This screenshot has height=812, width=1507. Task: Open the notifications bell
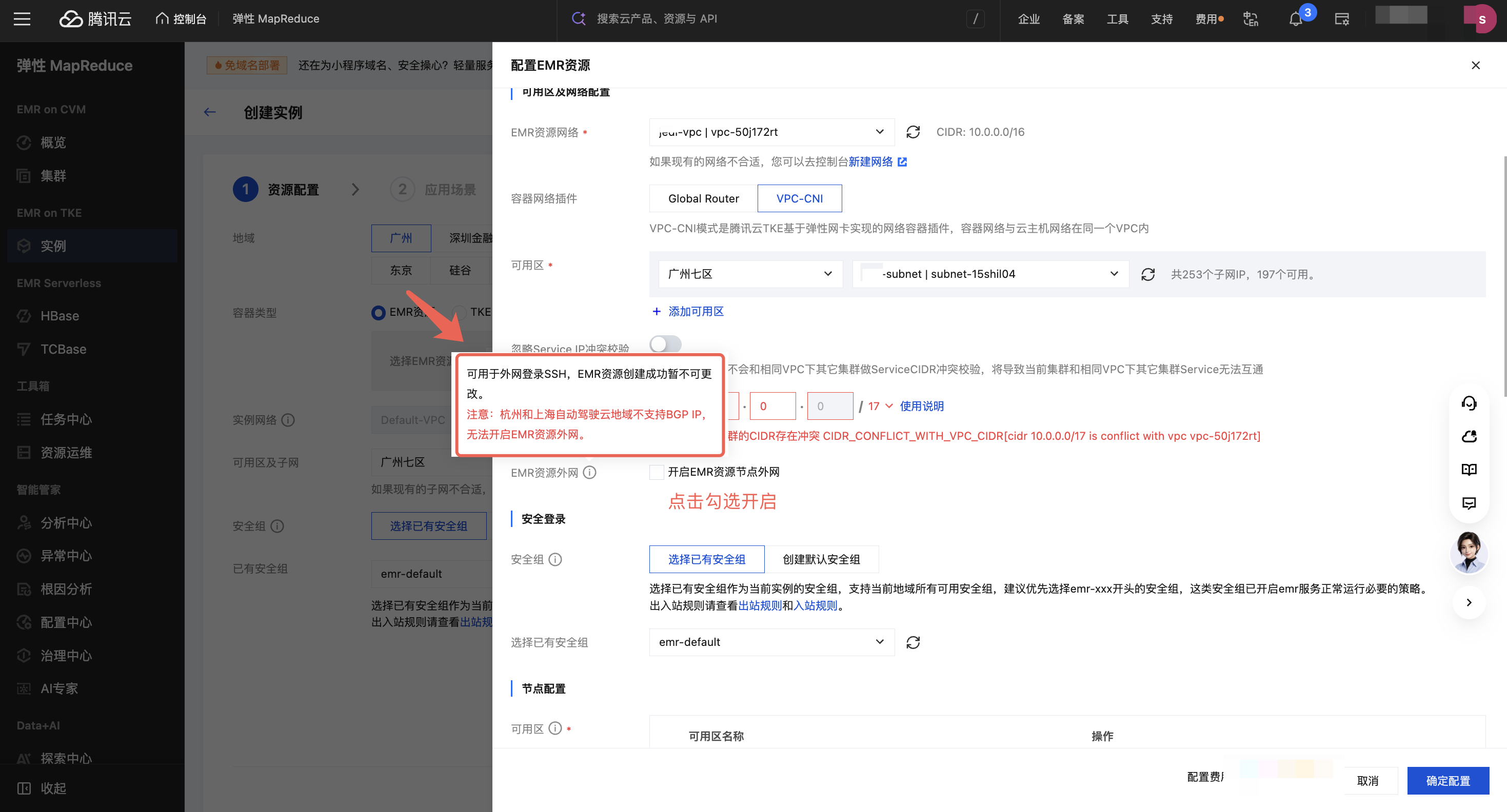coord(1296,18)
